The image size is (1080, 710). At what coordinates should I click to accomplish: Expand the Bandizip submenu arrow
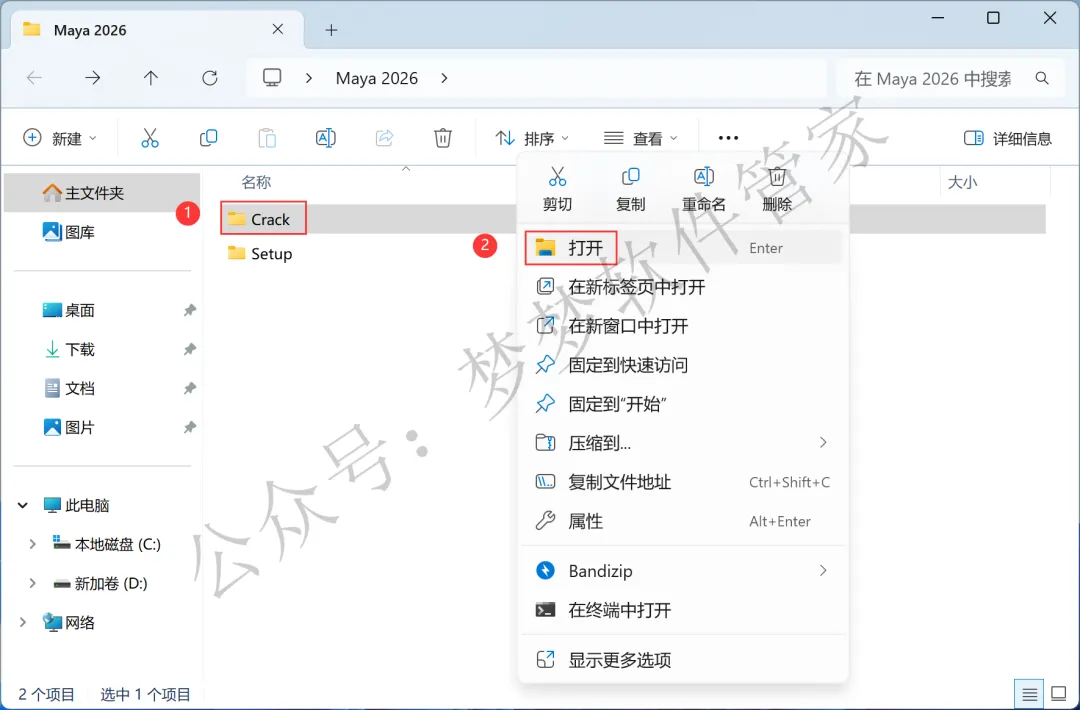(823, 571)
